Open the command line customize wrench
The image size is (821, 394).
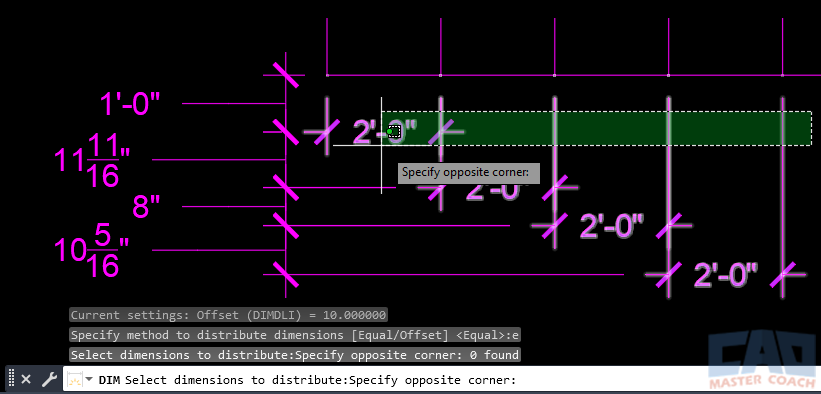[x=49, y=379]
